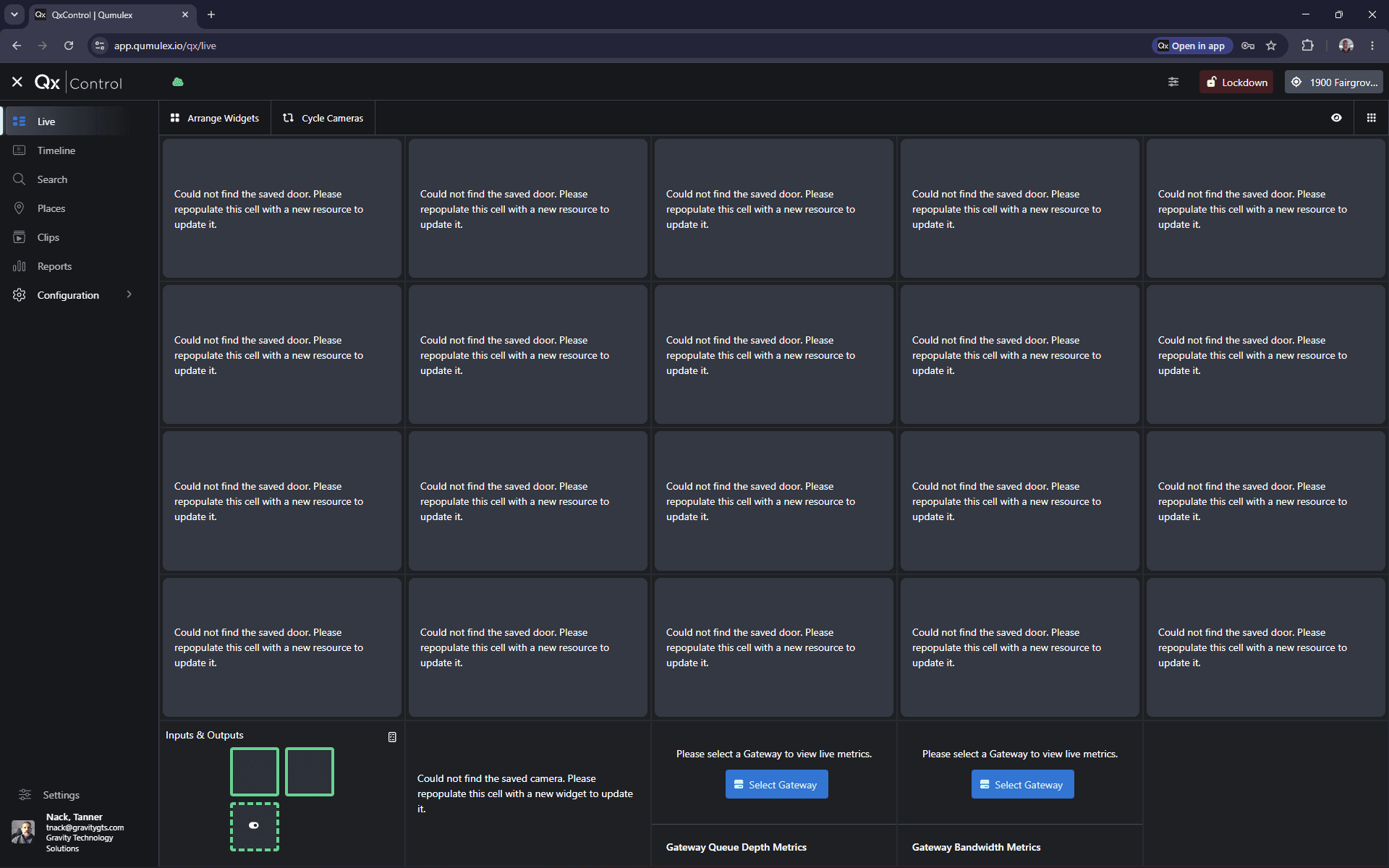Click the Inputs & Outputs widget list icon
The width and height of the screenshot is (1389, 868).
(392, 737)
